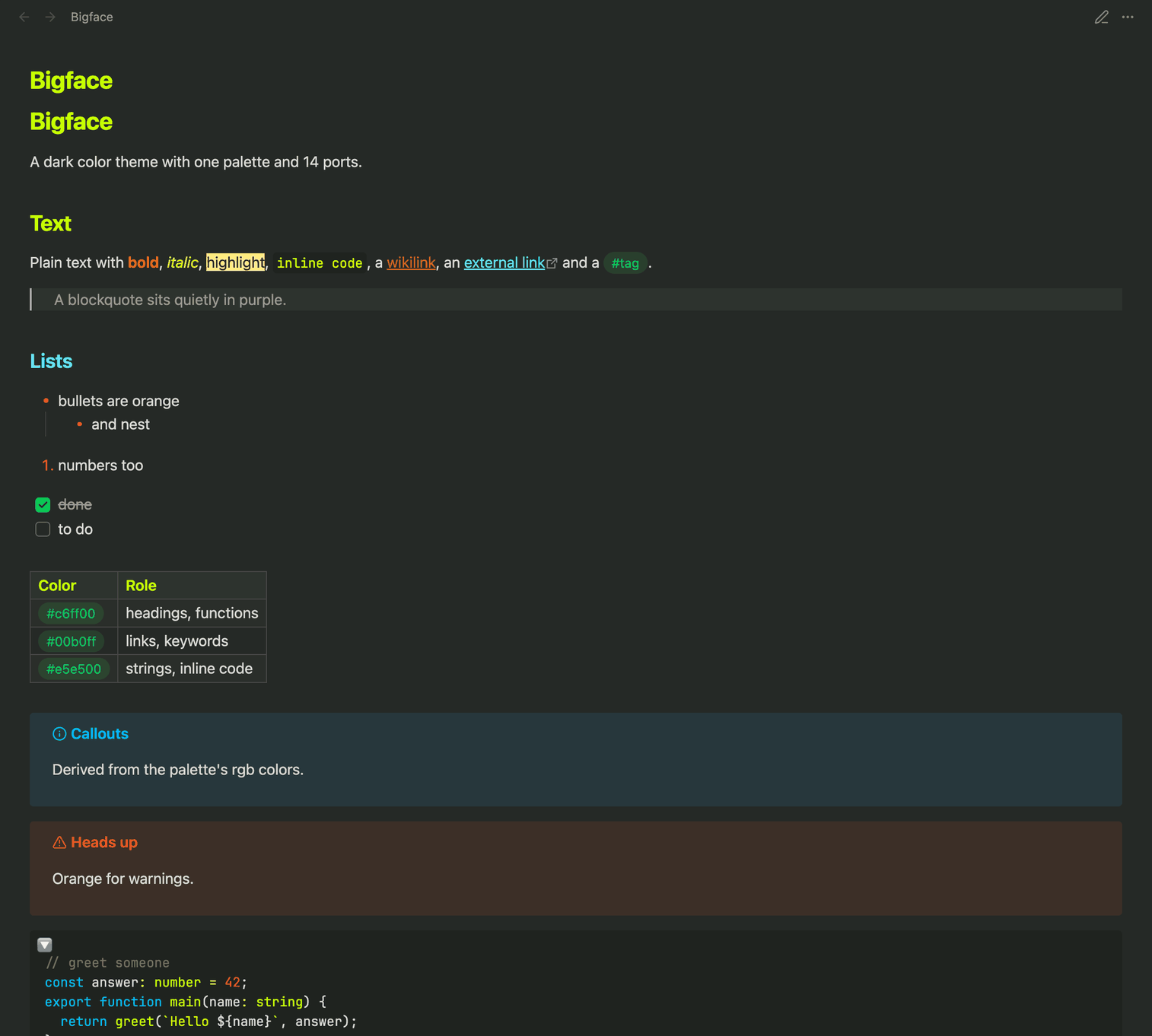The width and height of the screenshot is (1152, 1036).
Task: Click the theme description about 14 ports
Action: pyautogui.click(x=196, y=162)
